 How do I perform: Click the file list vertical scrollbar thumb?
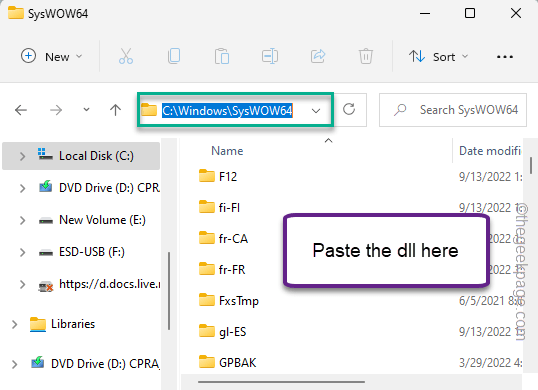coord(530,164)
